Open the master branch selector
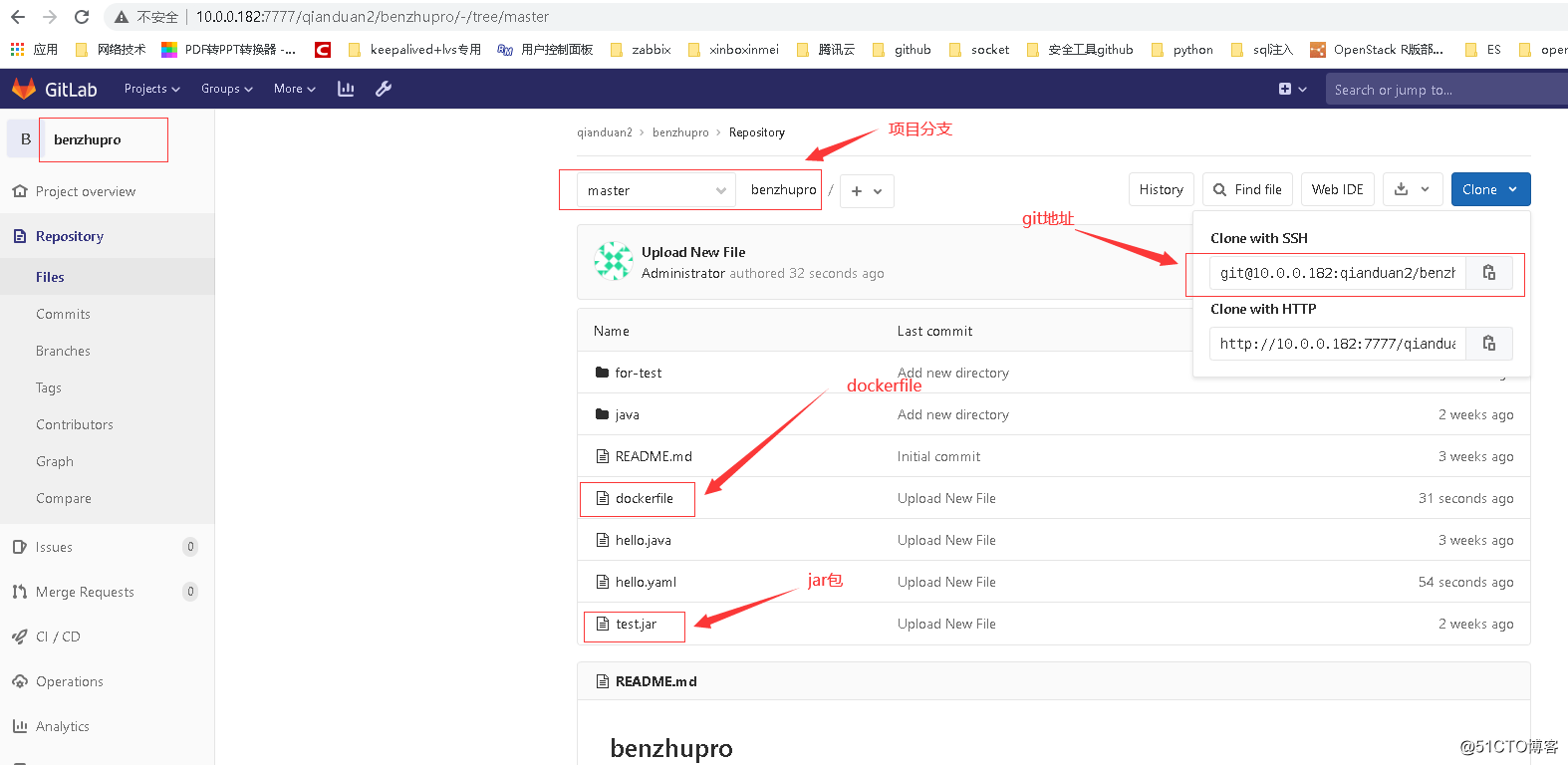Image resolution: width=1568 pixels, height=765 pixels. pos(655,190)
